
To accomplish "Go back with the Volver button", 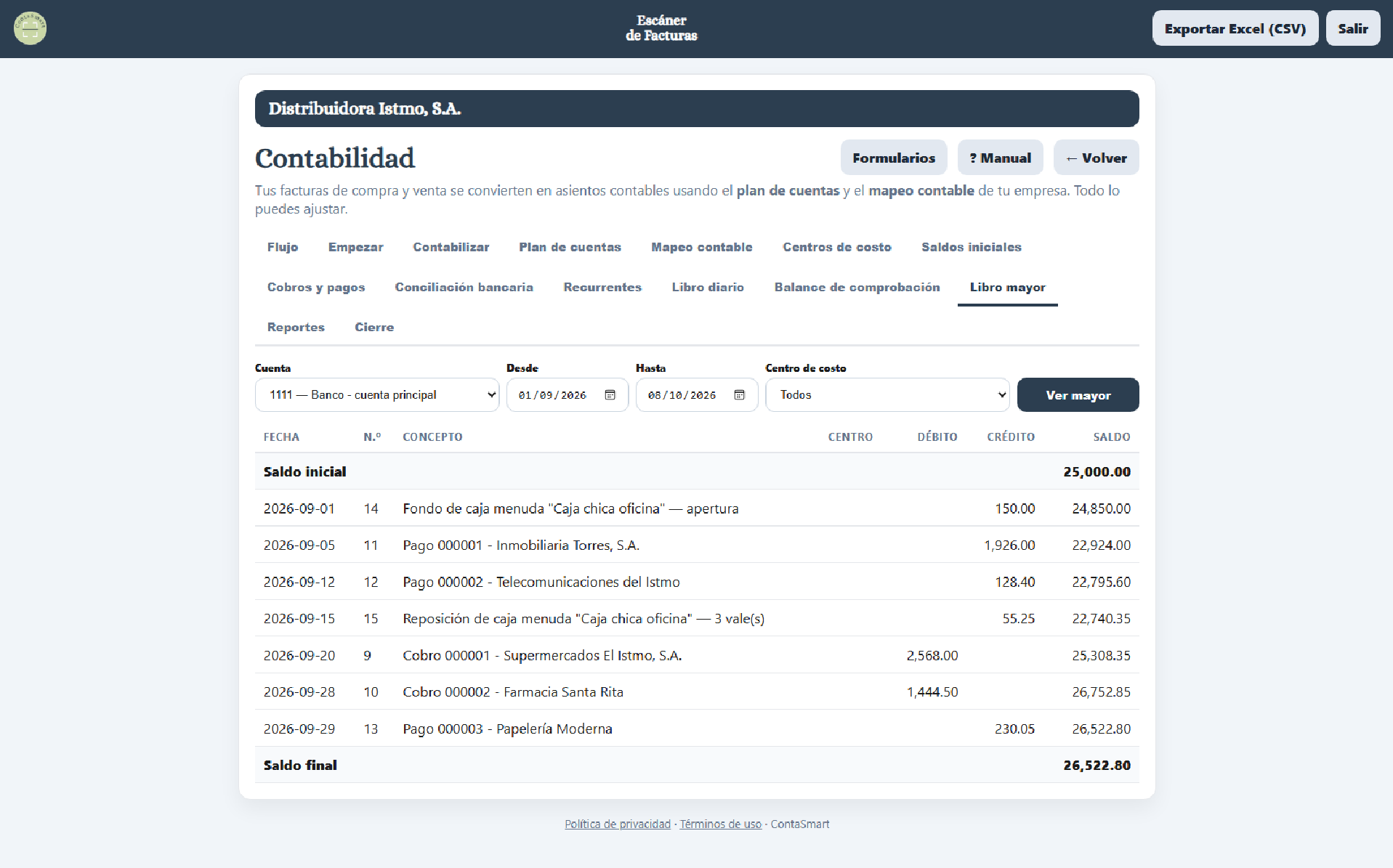I will 1096,158.
